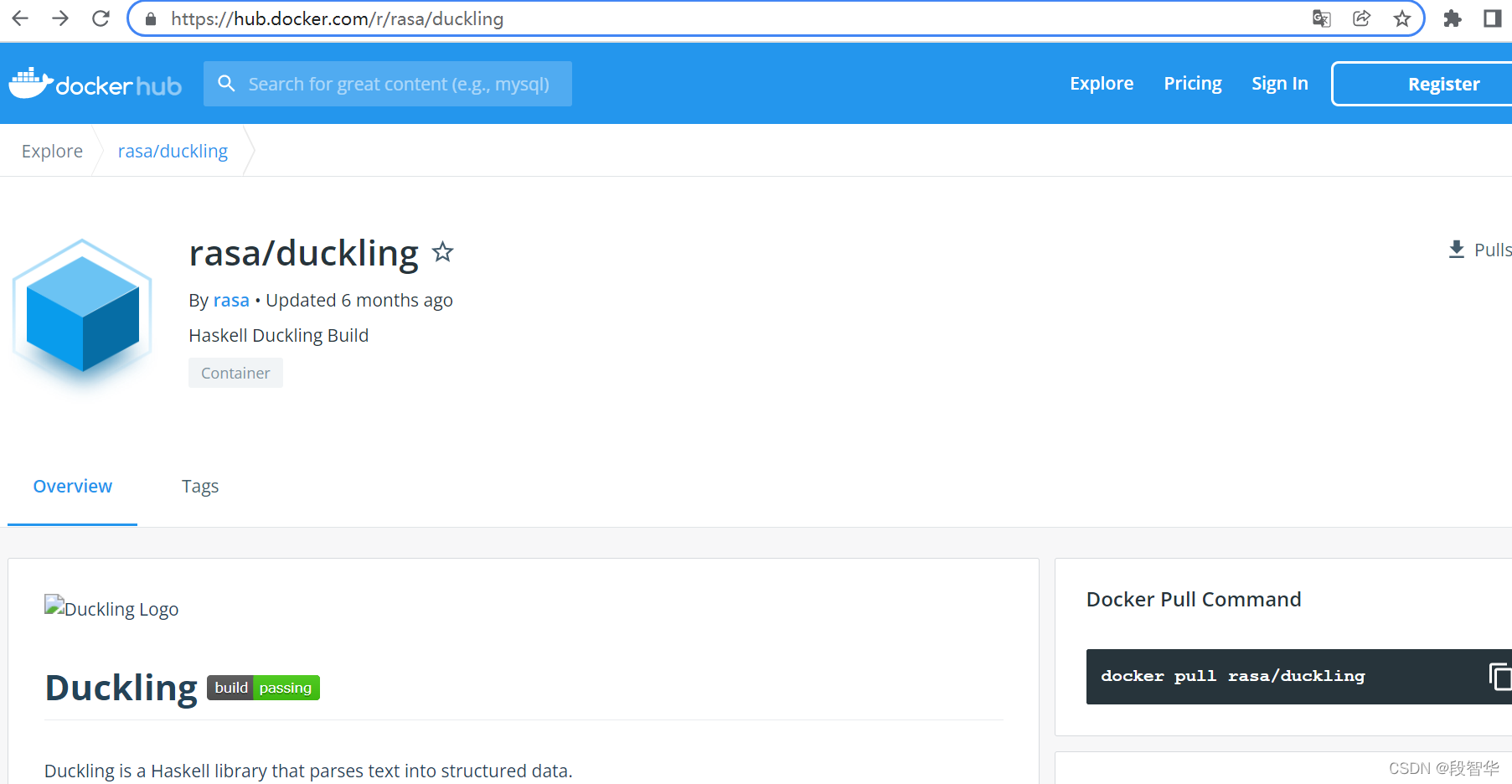View site info via the padlock icon
1512x784 pixels.
coord(151,18)
